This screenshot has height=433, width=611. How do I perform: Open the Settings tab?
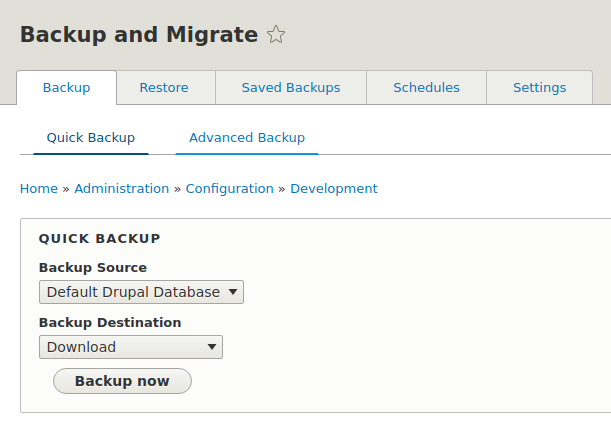click(x=539, y=88)
